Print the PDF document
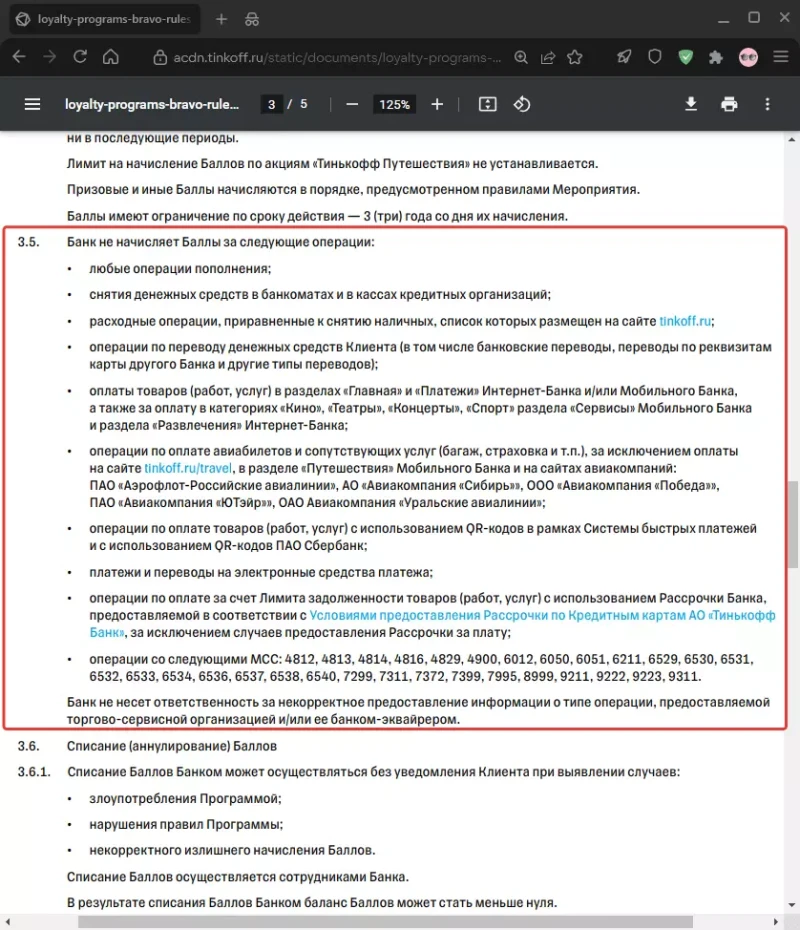 point(729,104)
